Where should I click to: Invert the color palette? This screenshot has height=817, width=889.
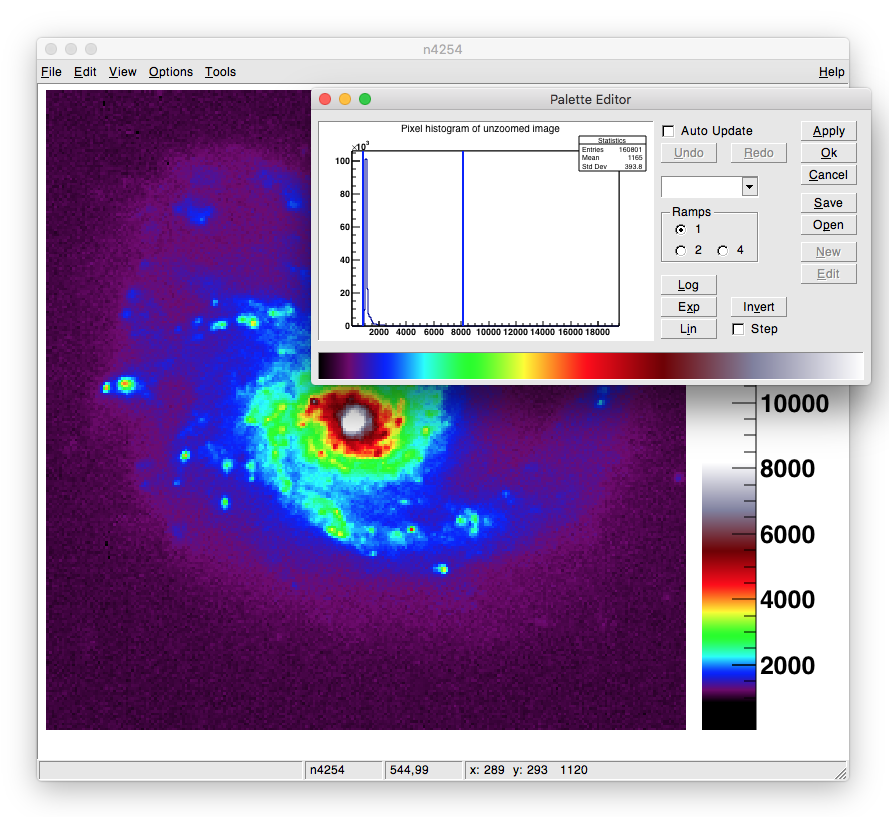pyautogui.click(x=758, y=307)
